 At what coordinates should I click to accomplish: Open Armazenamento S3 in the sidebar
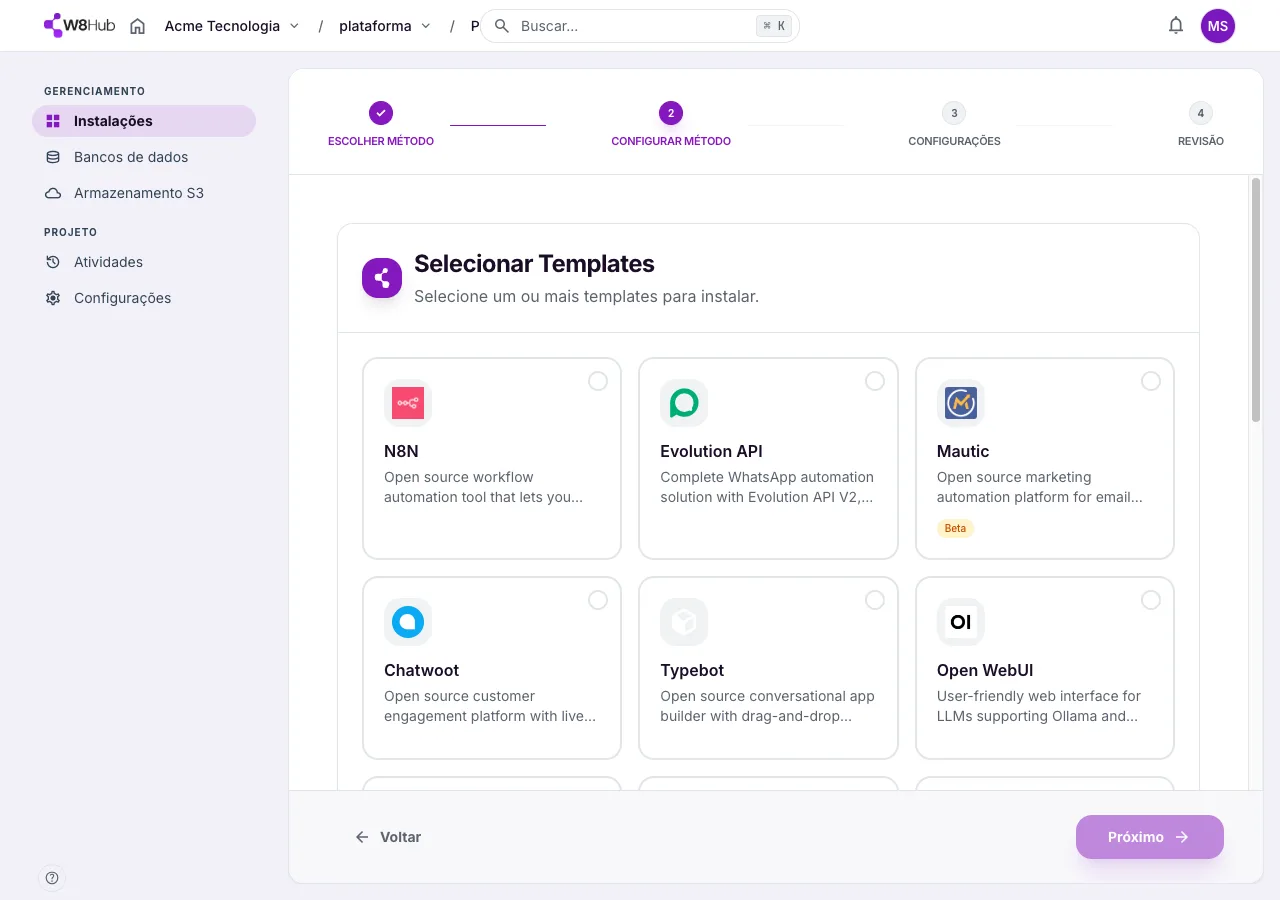144,193
